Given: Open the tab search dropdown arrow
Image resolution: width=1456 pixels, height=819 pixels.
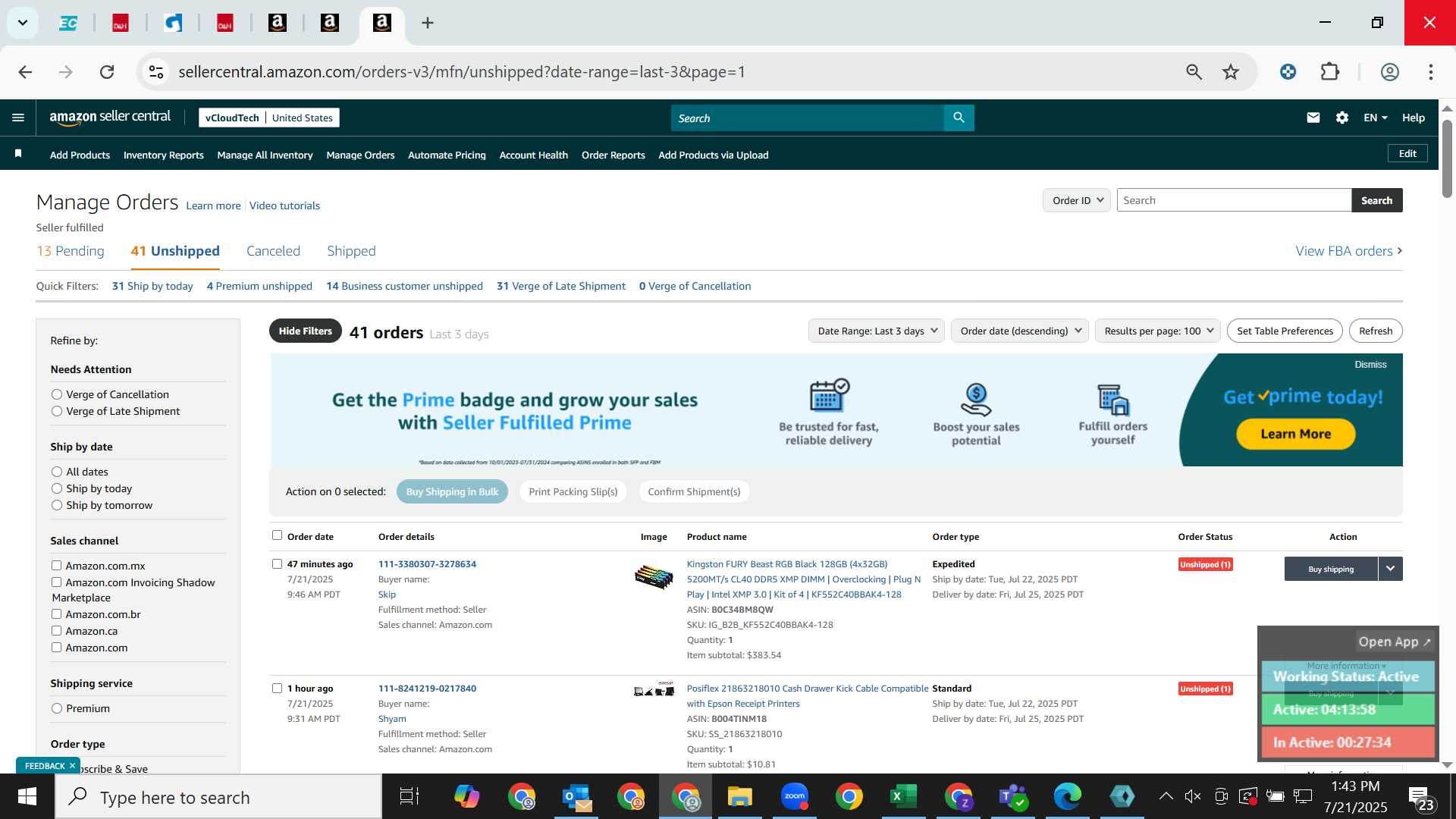Looking at the screenshot, I should (x=23, y=23).
